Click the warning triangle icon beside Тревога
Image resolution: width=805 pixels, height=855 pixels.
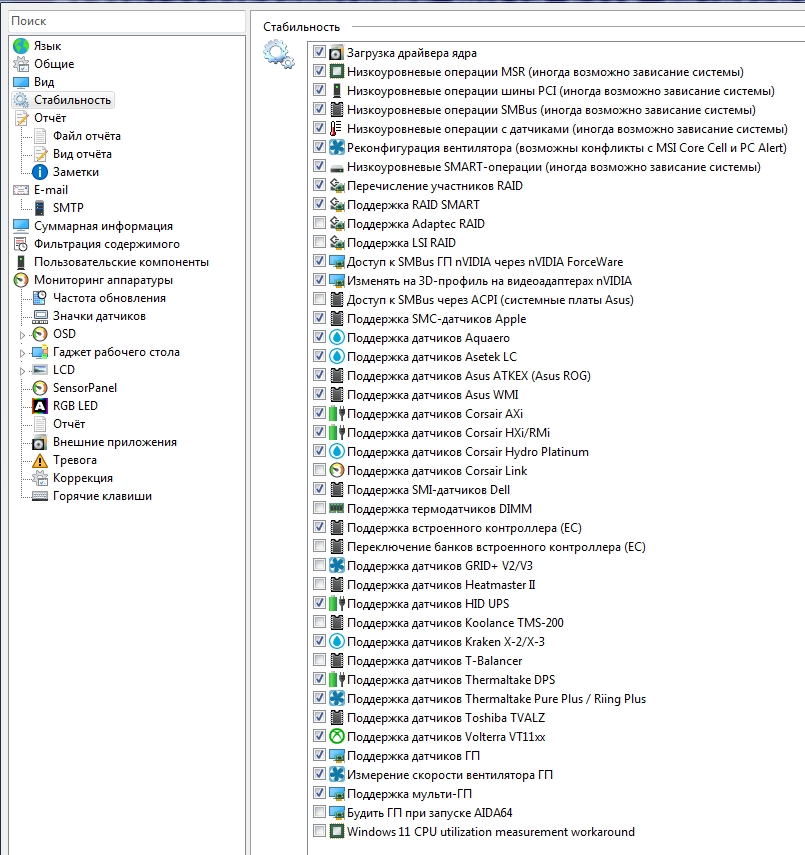coord(40,460)
